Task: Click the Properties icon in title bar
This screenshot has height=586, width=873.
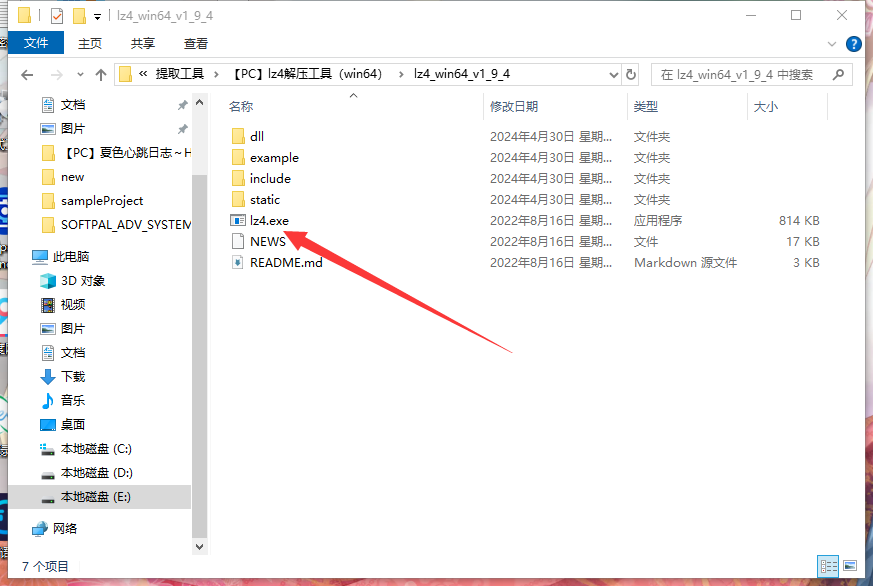Action: pos(57,16)
